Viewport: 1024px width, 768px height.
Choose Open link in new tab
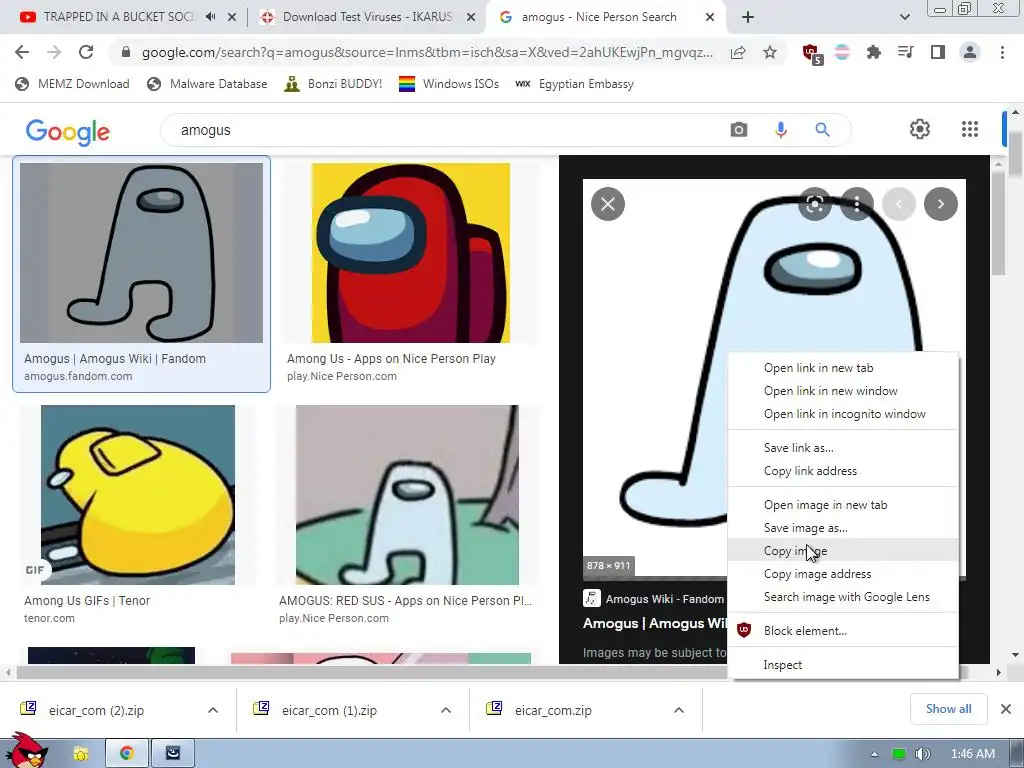coord(843,368)
